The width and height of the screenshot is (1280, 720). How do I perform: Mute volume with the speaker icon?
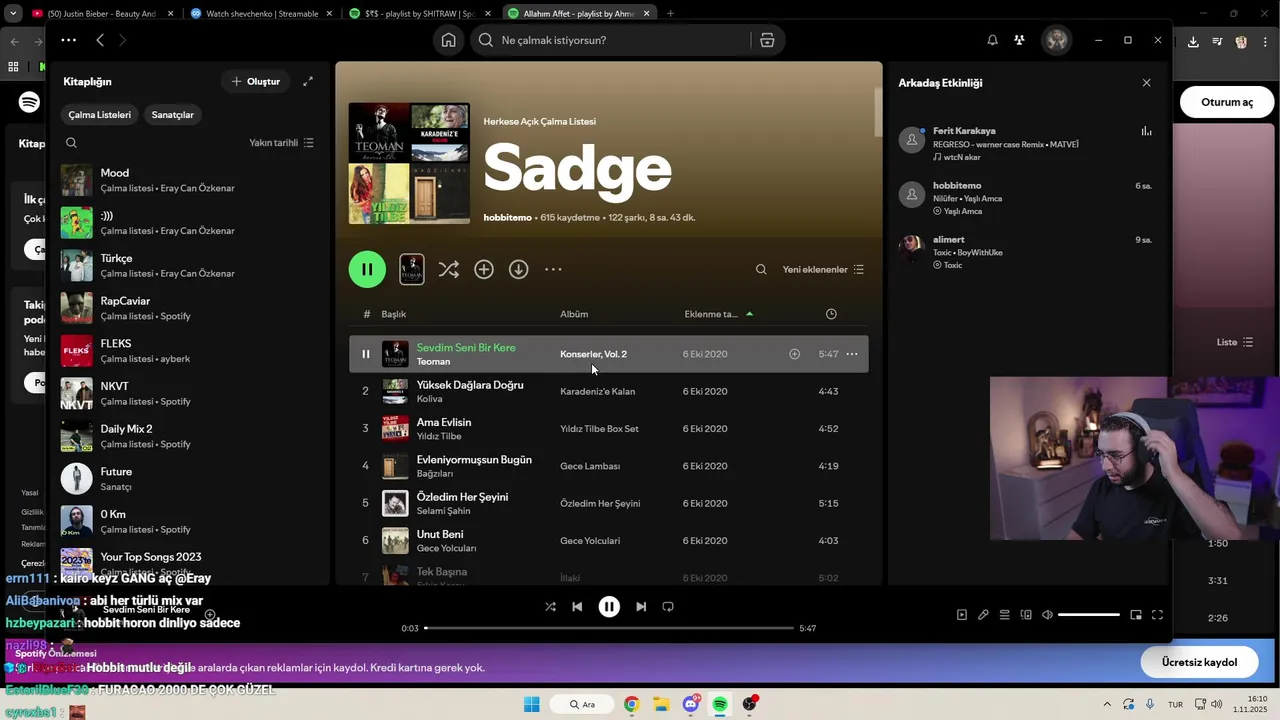[x=1047, y=615]
